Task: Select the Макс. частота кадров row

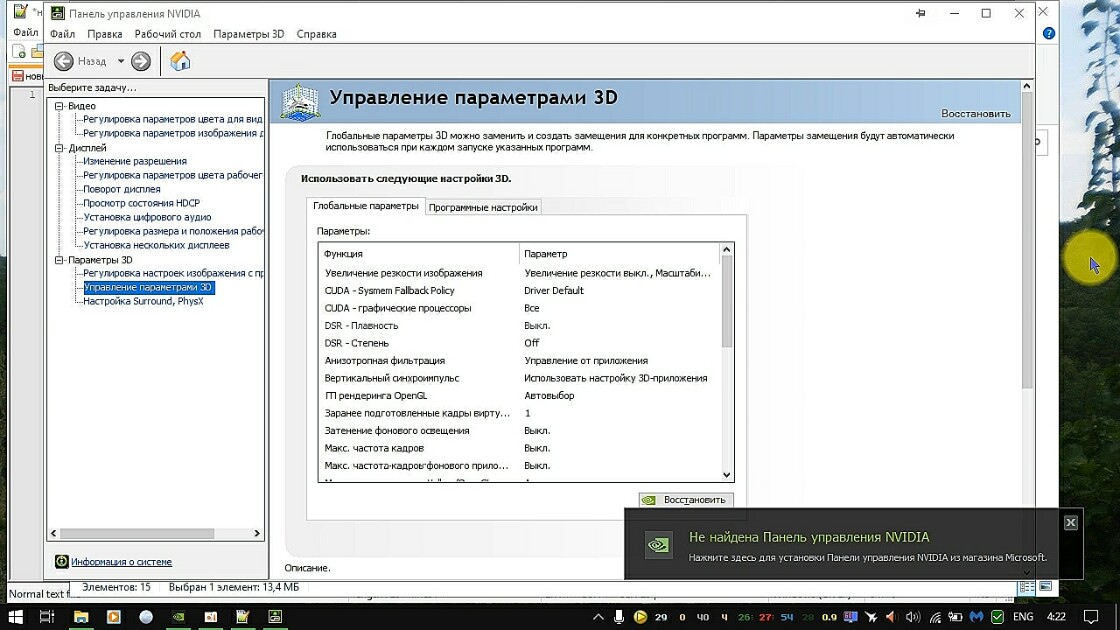Action: click(520, 449)
